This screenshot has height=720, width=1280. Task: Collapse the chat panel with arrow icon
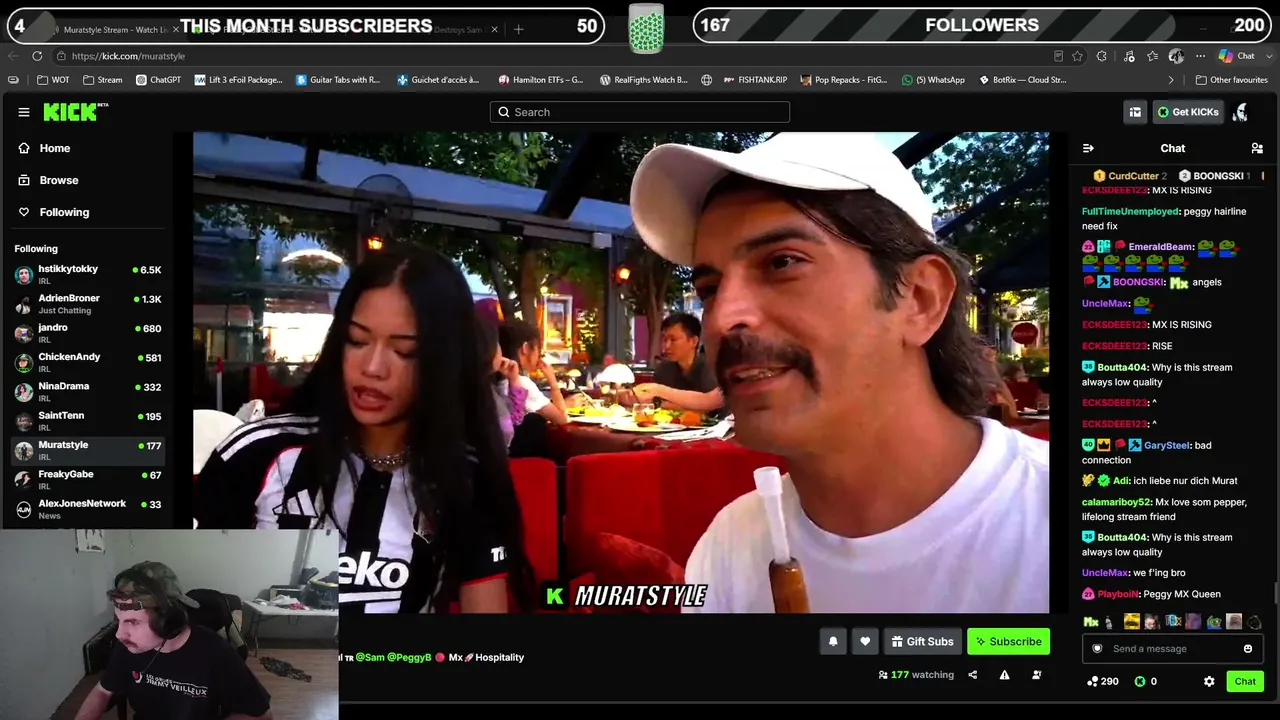1088,148
